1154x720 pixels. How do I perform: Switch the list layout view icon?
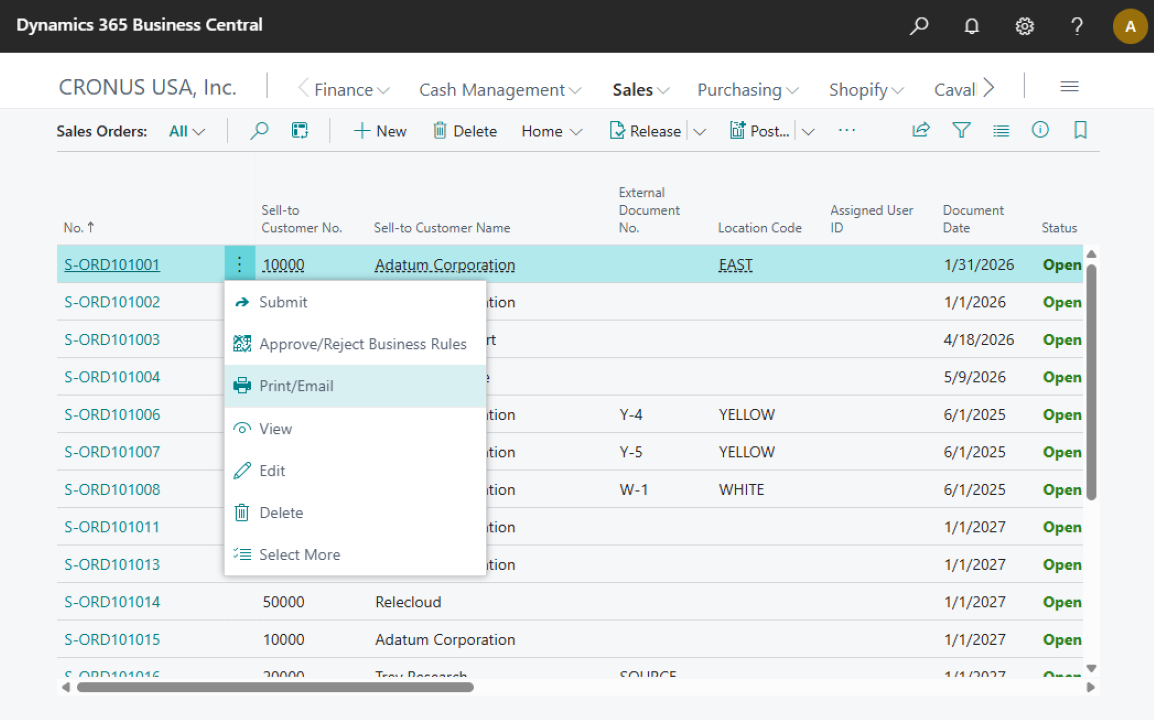pyautogui.click(x=1001, y=130)
